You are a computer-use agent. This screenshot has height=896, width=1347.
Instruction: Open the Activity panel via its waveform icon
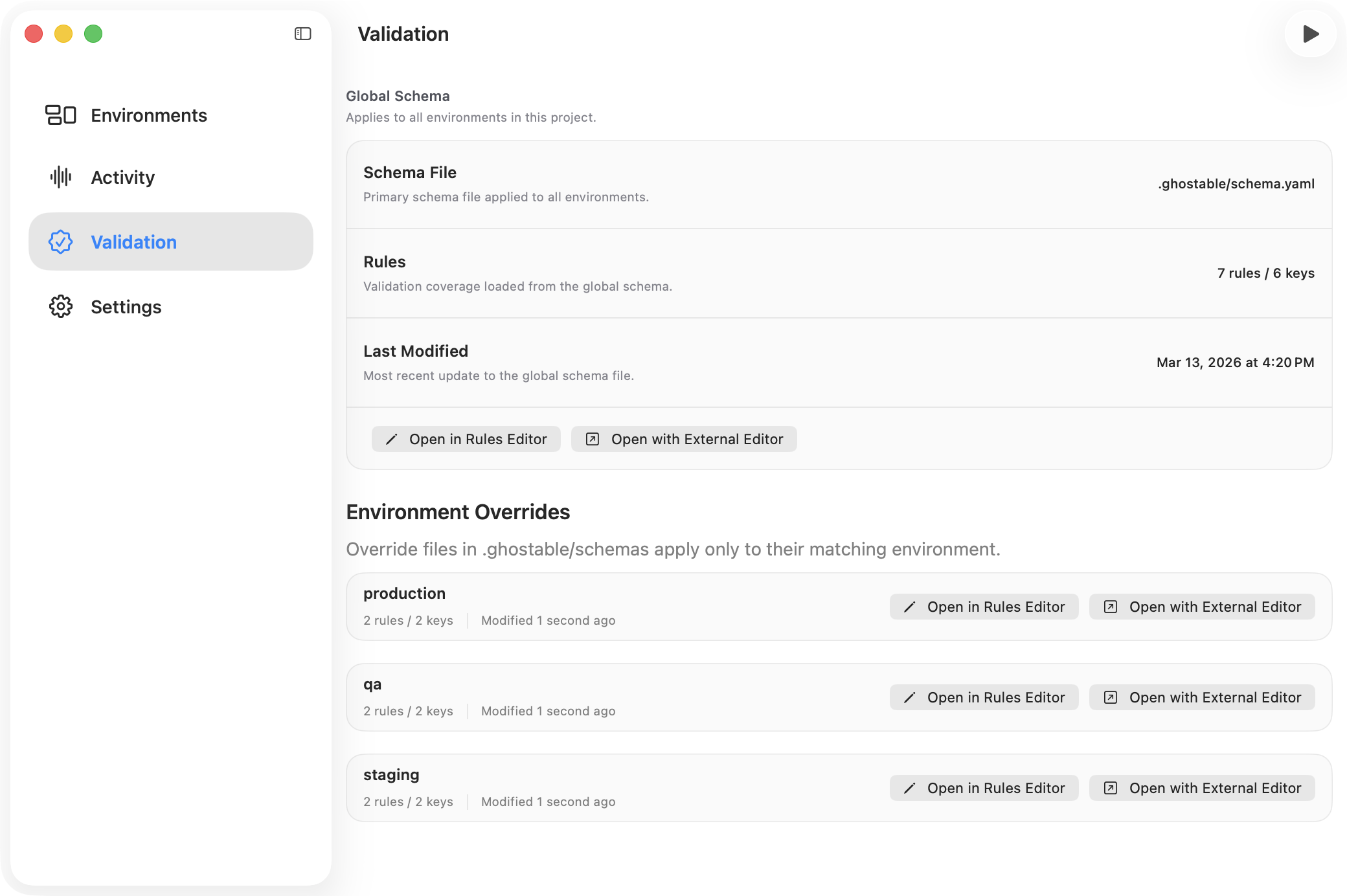tap(61, 177)
